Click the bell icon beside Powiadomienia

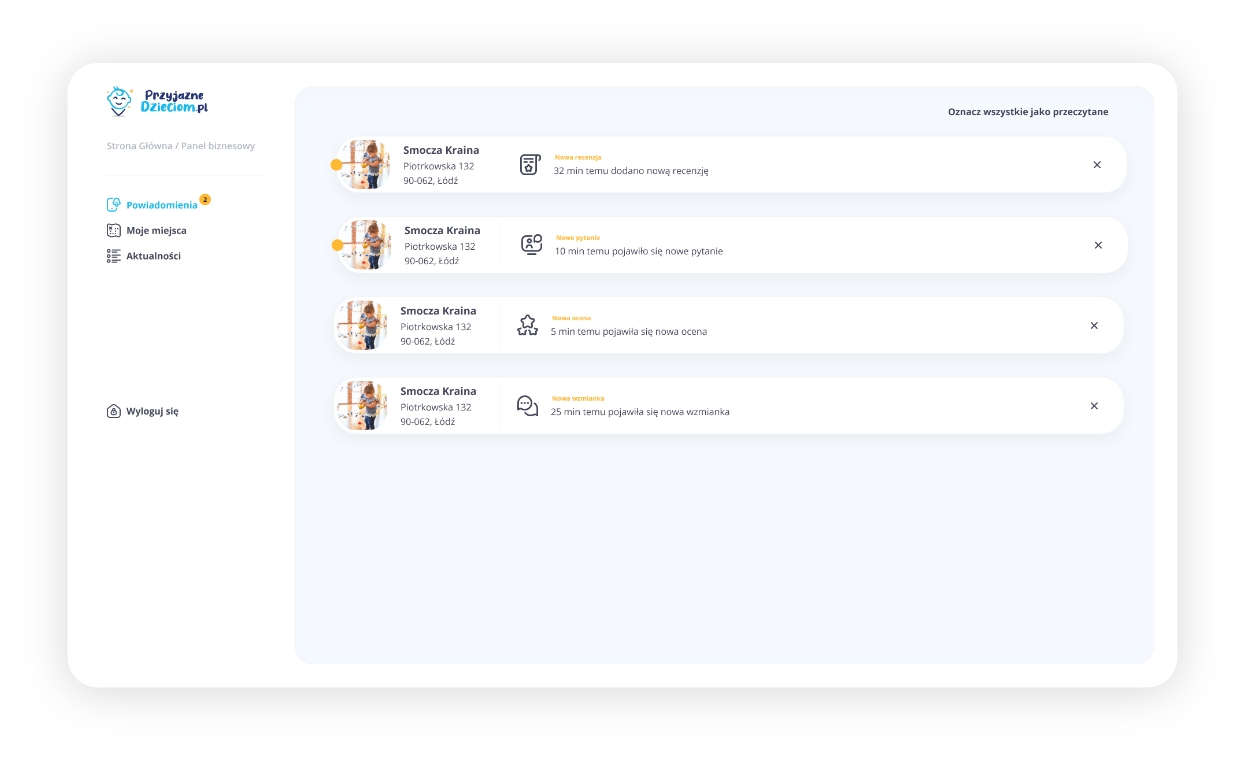114,205
